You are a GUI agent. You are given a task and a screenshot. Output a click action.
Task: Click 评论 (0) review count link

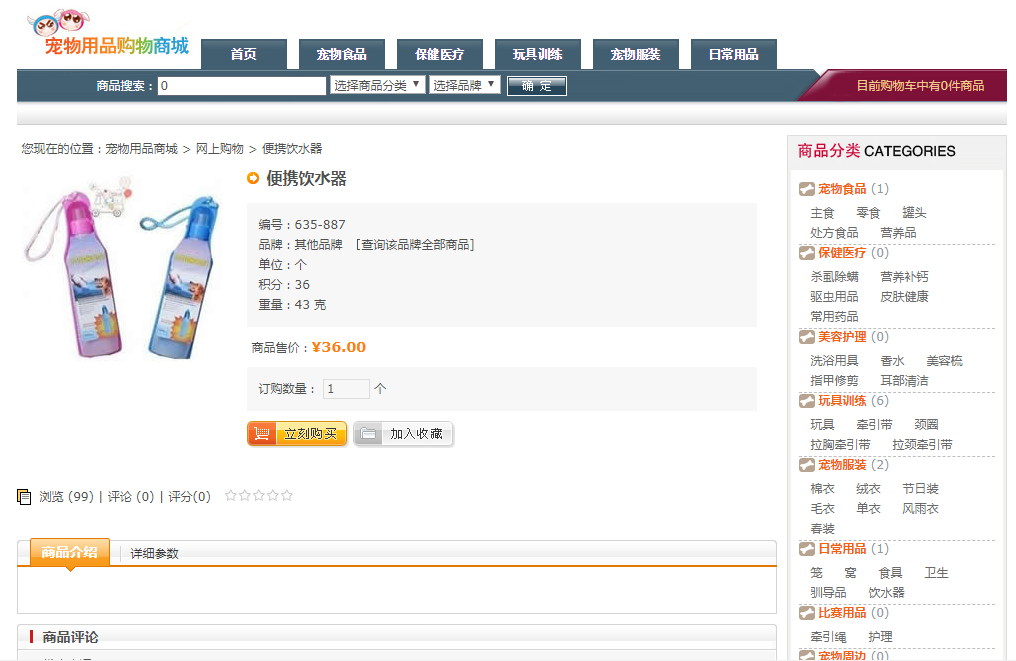131,497
